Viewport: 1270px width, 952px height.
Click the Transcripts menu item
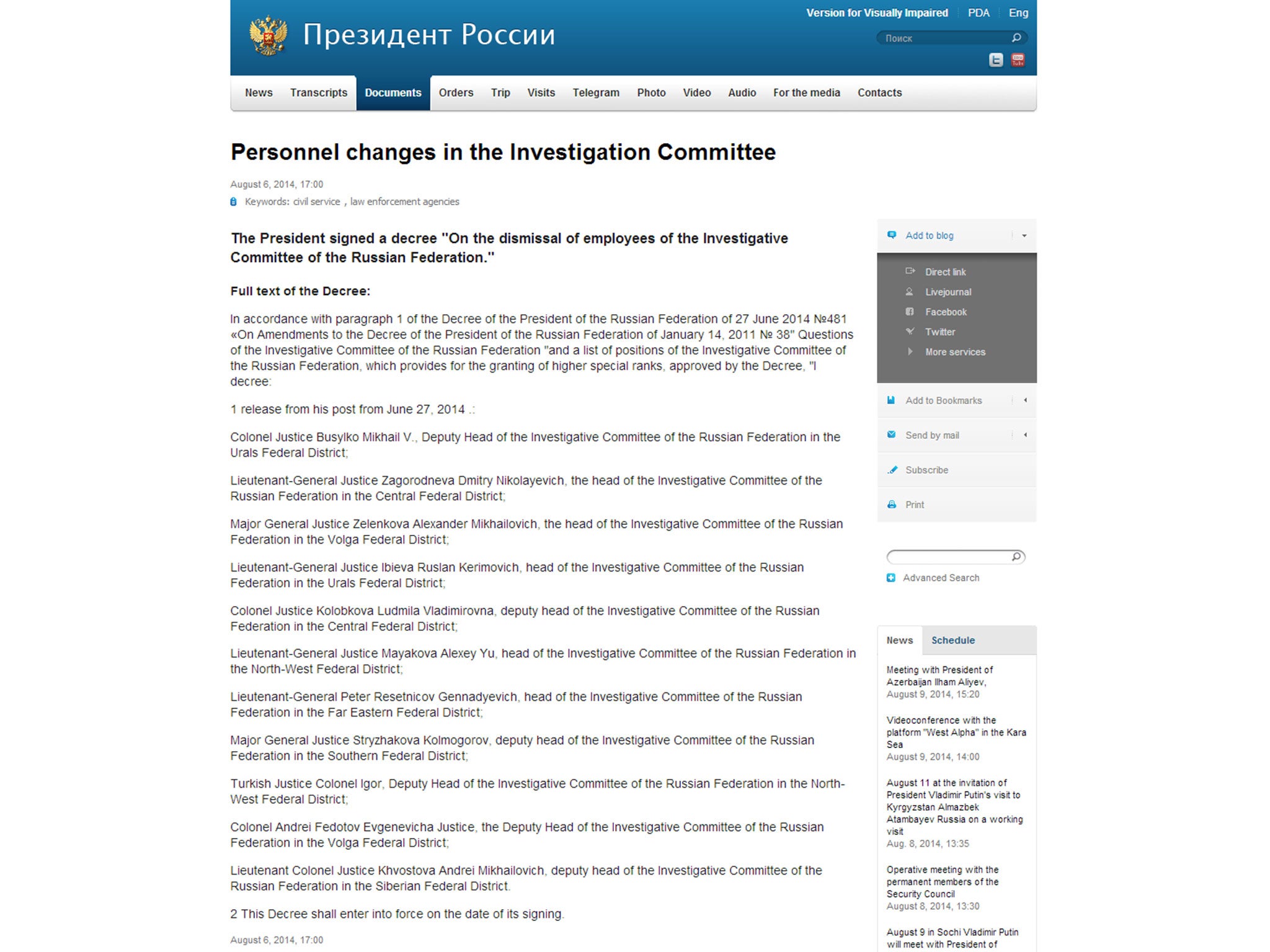[x=316, y=92]
